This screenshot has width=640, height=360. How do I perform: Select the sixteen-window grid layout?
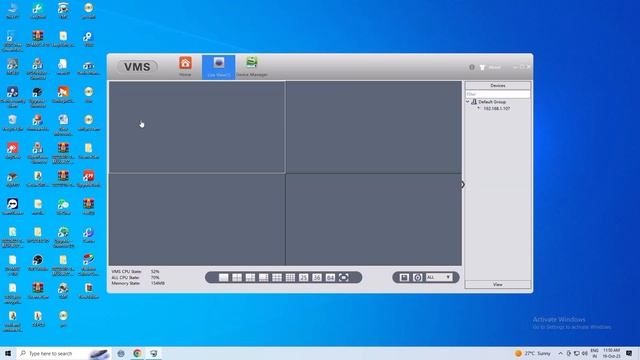click(x=290, y=278)
